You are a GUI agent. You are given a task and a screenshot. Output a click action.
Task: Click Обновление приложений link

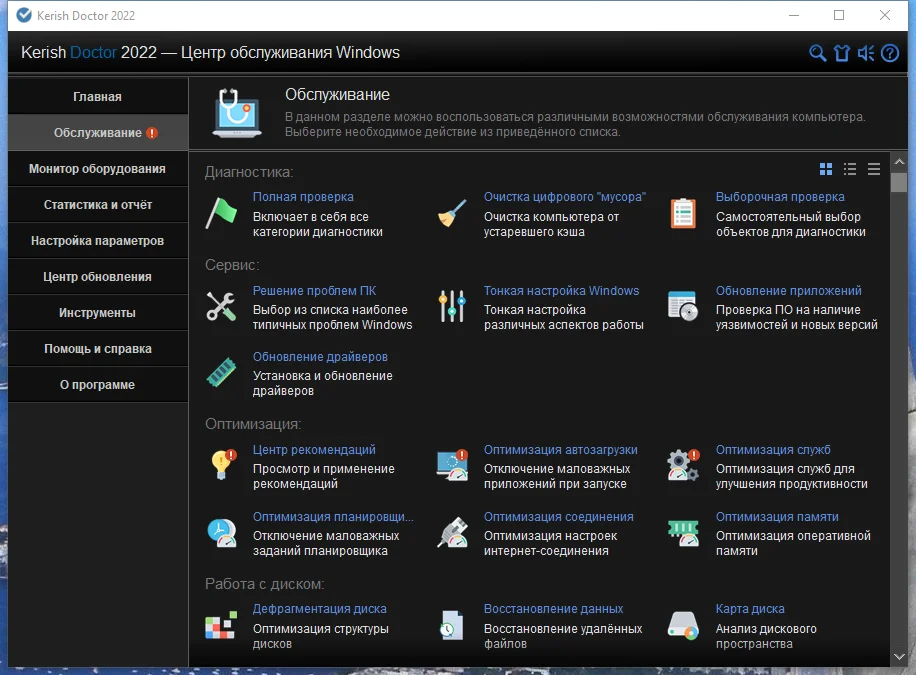click(x=789, y=290)
